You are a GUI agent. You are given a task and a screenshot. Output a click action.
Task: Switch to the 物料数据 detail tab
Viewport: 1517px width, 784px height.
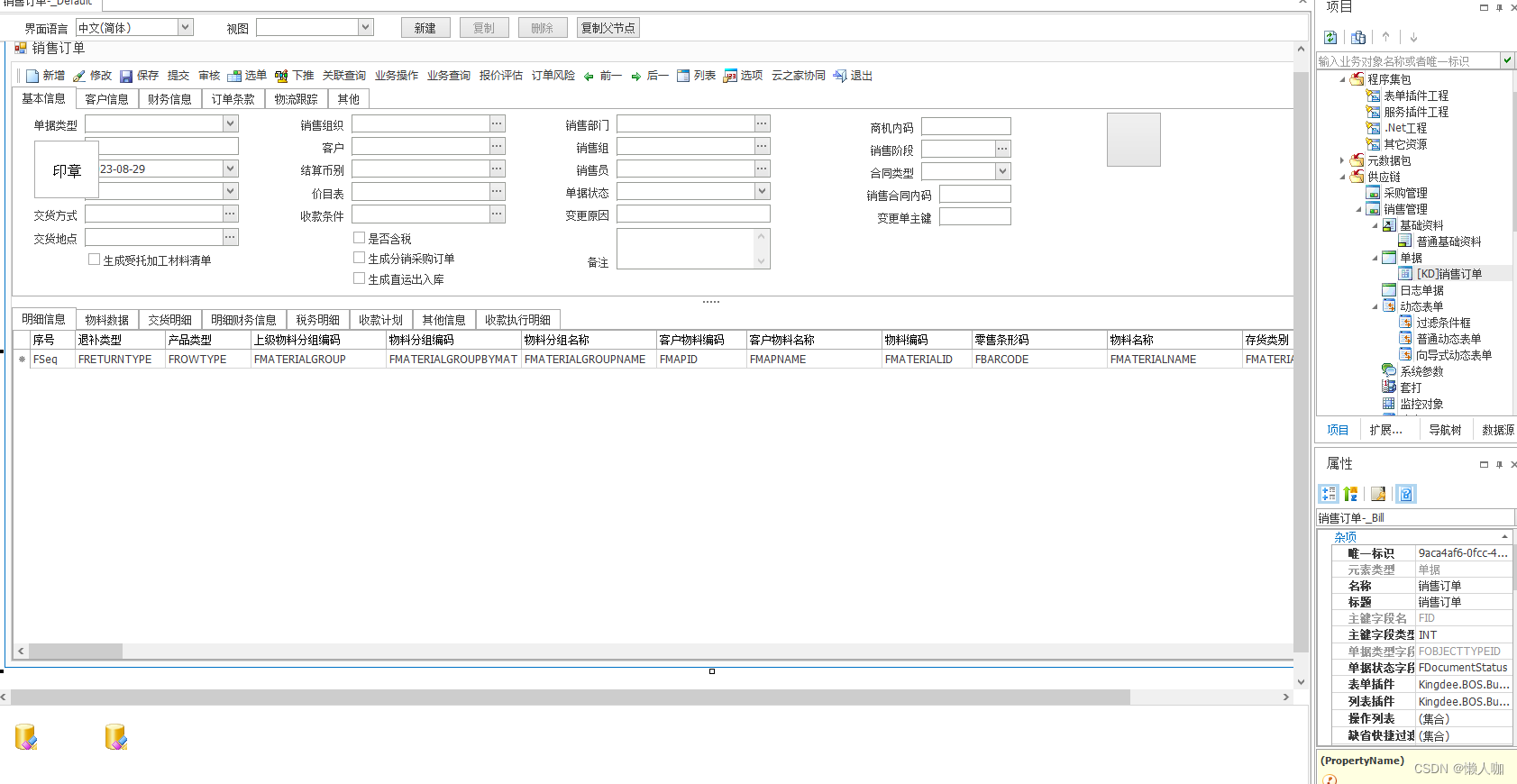106,320
